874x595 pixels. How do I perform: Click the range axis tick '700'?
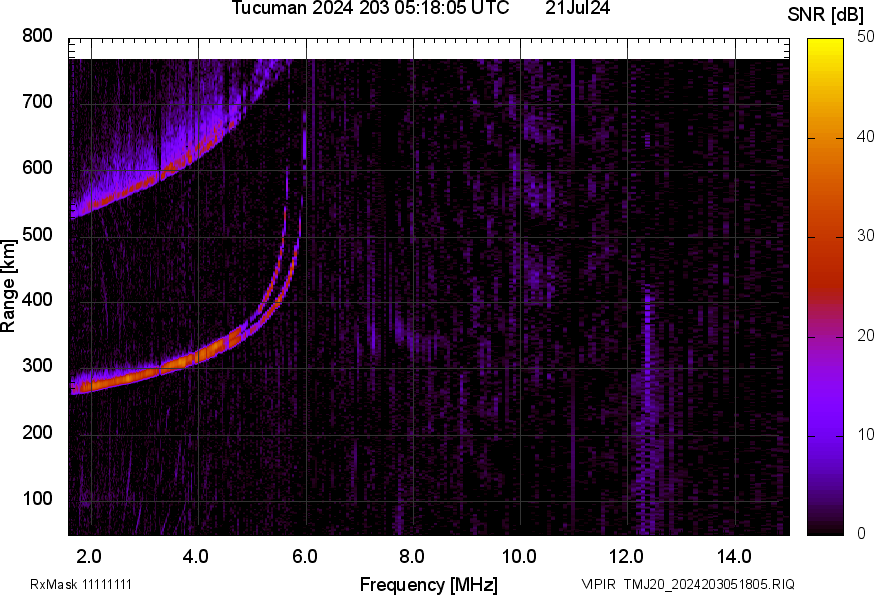point(37,102)
